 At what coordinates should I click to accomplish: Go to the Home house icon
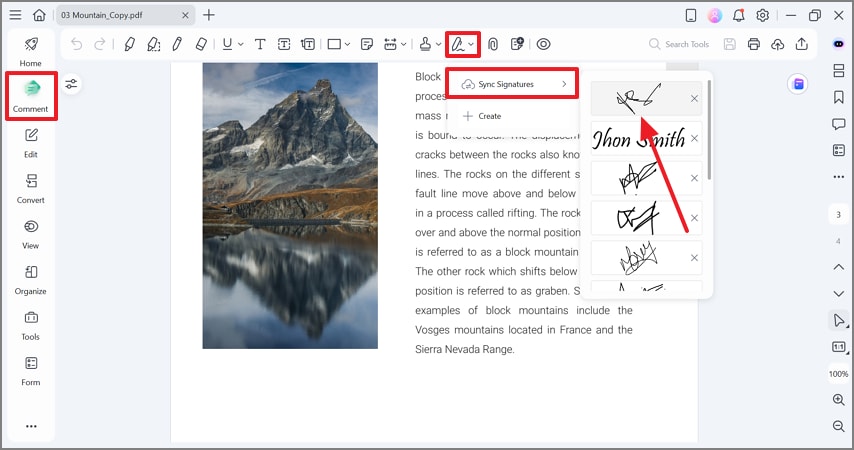39,15
